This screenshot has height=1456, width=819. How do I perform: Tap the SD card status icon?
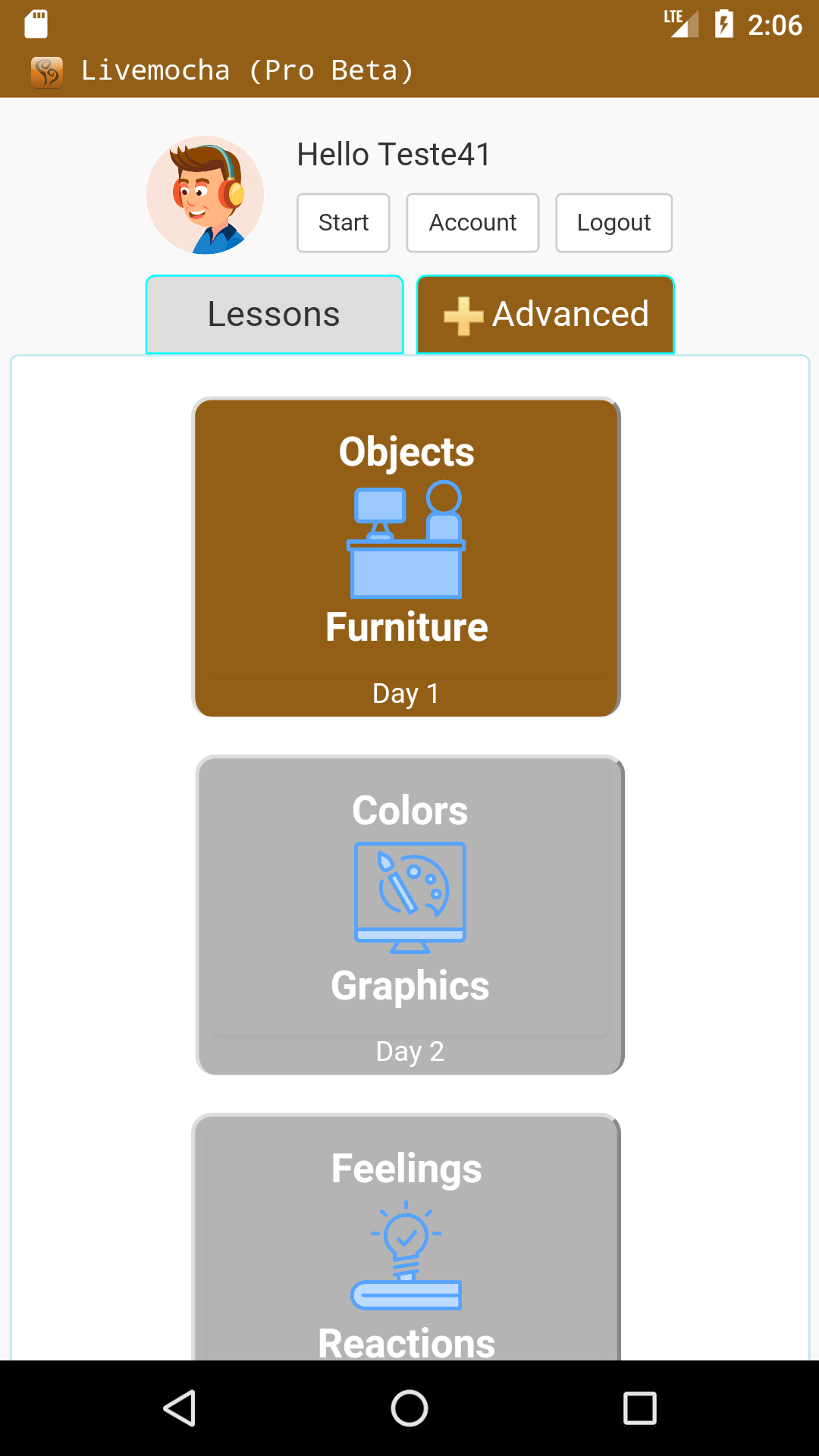[36, 24]
